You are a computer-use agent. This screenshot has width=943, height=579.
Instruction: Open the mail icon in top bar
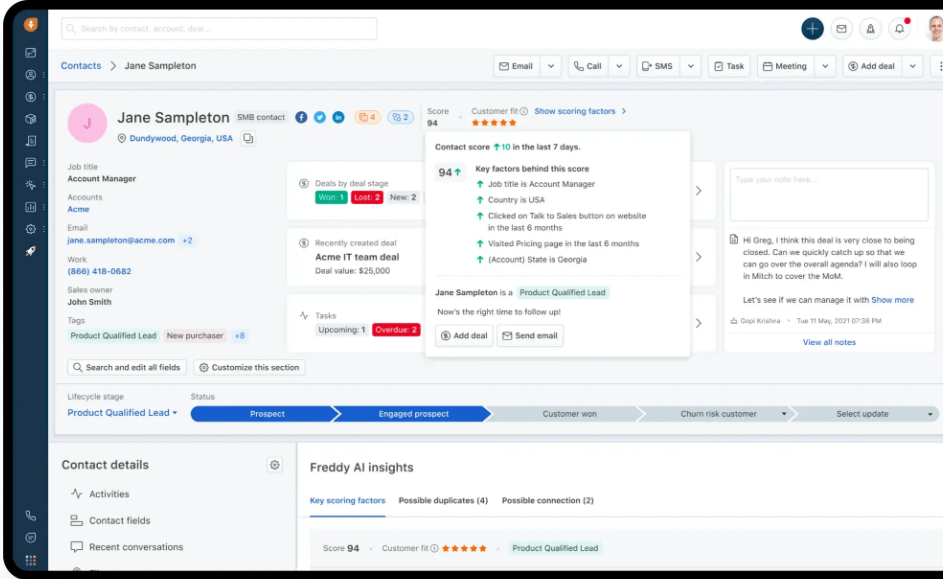point(841,29)
